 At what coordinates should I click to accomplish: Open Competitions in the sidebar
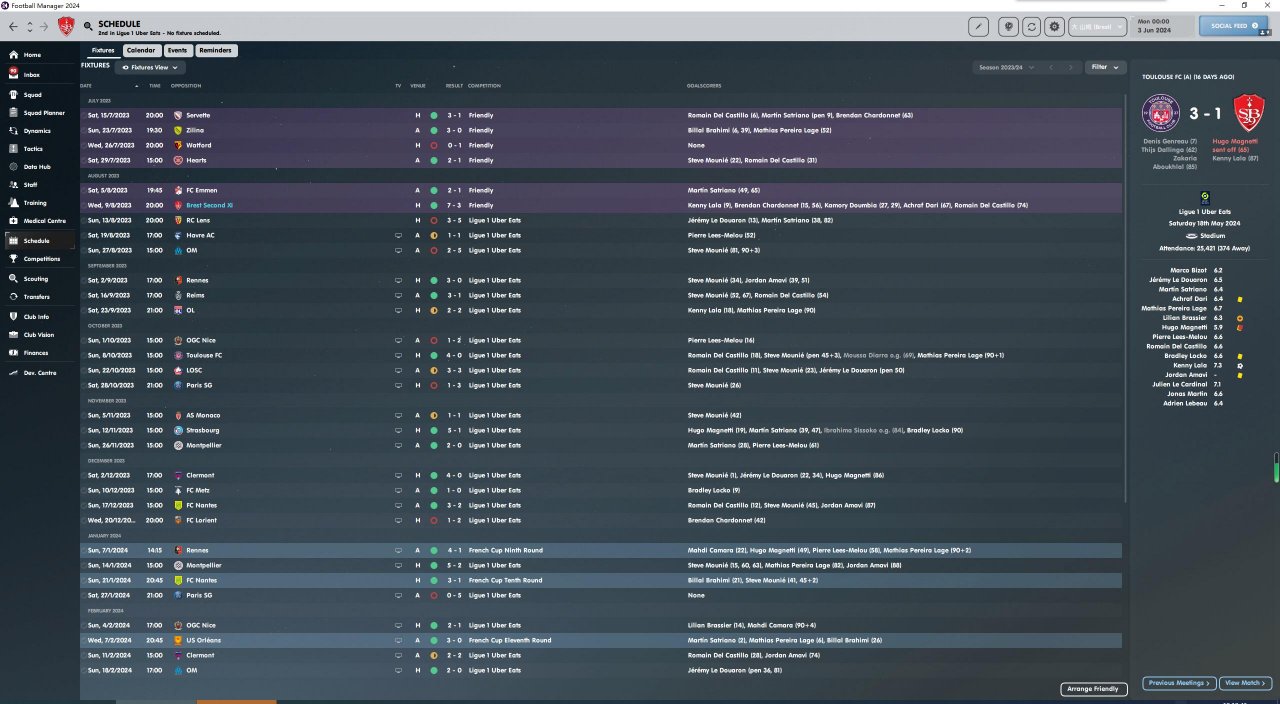pos(40,259)
